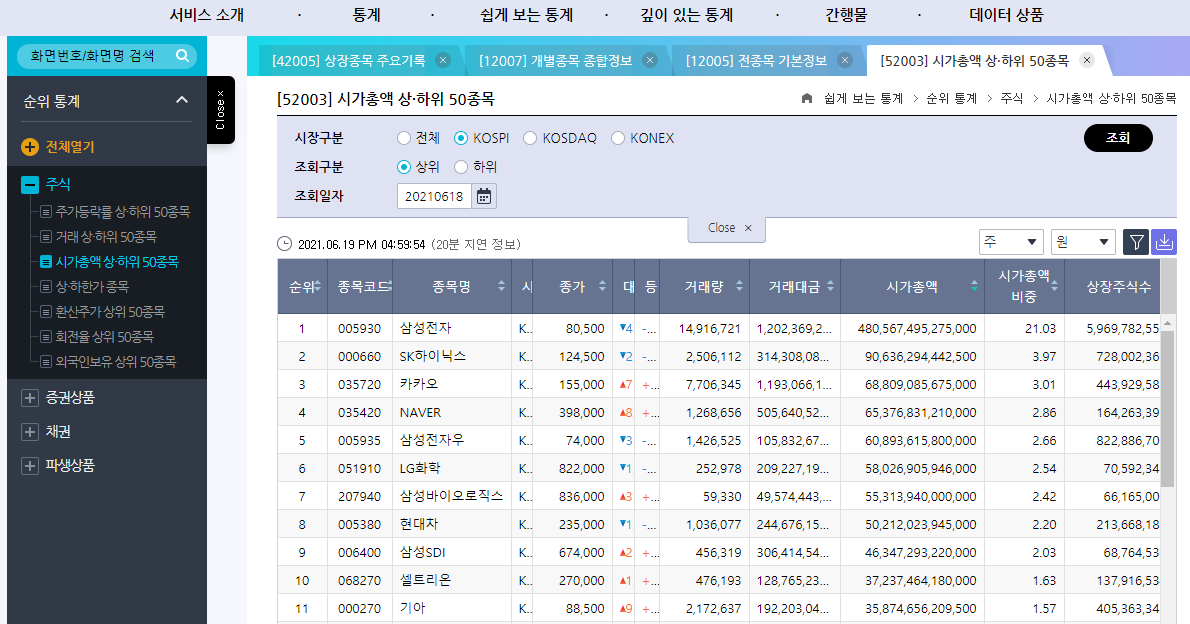
Task: Click the document icon beside 외국인보유 상위 50종목
Action: point(46,362)
